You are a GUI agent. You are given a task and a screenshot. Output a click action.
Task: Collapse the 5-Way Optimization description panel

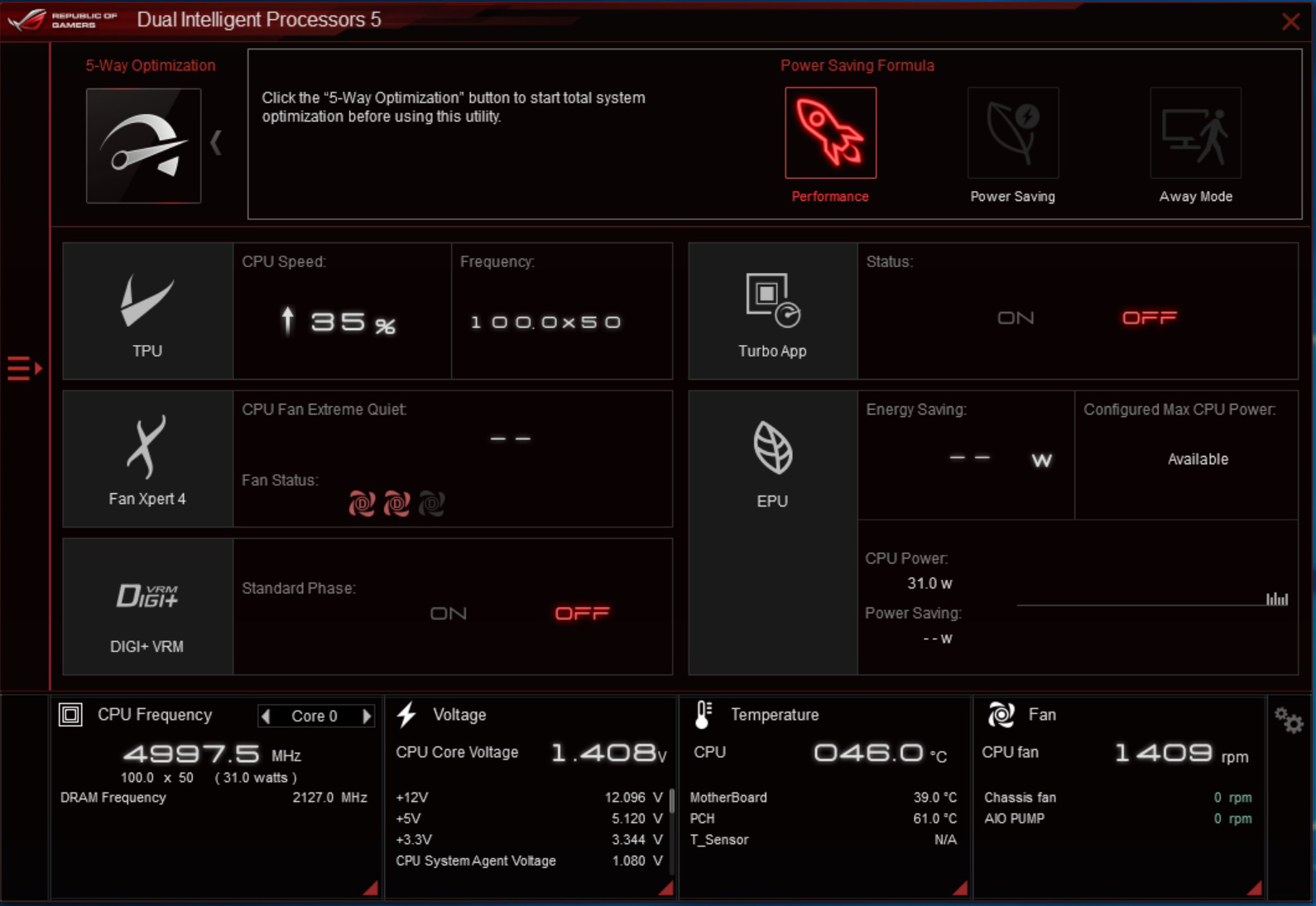[216, 143]
